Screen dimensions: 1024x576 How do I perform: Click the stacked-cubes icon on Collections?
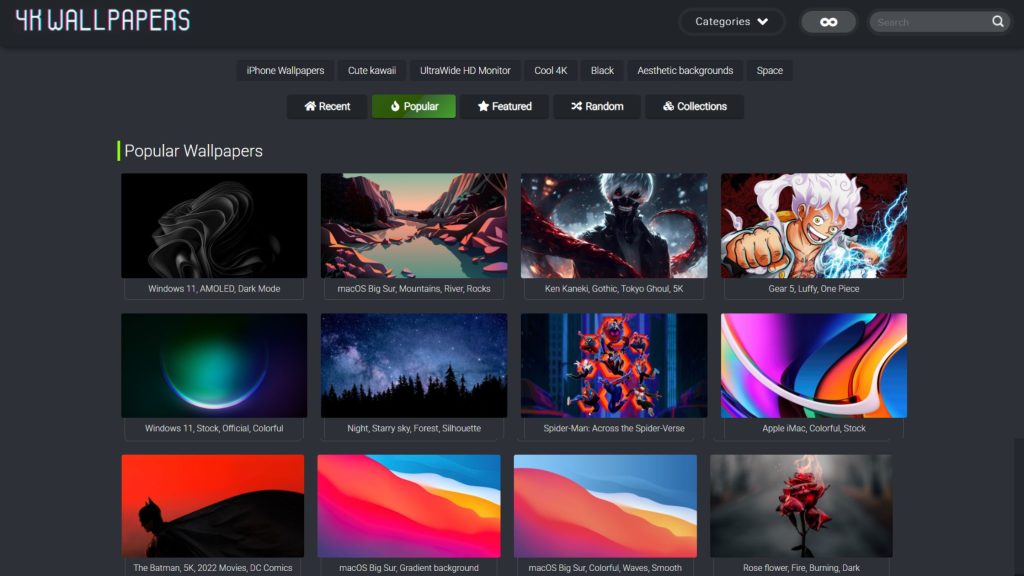[x=668, y=106]
